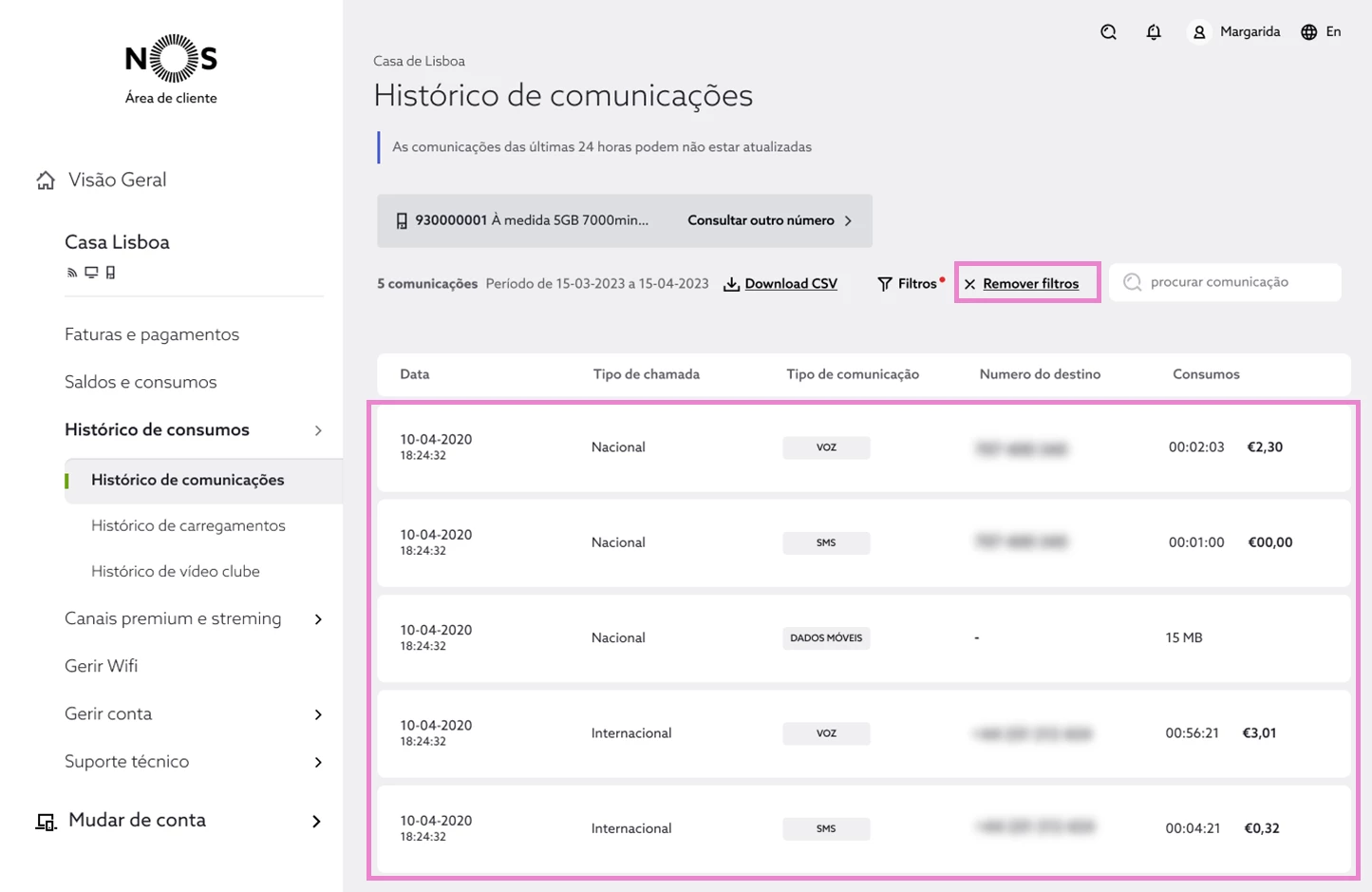Click the X icon to remove filters
The image size is (1372, 892).
pos(969,284)
